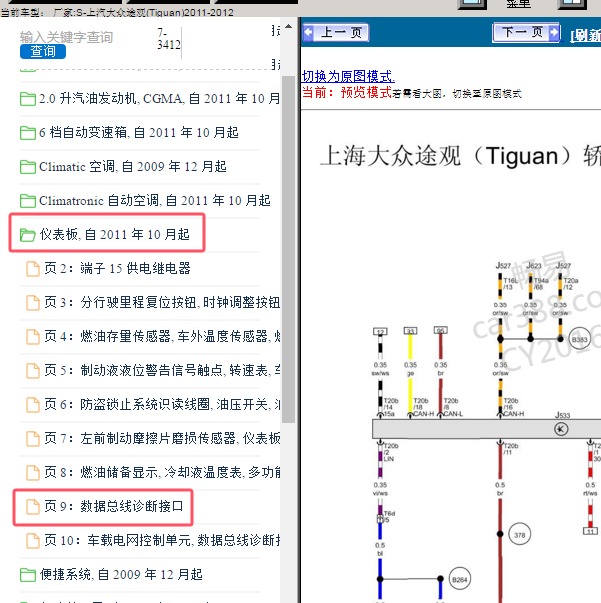This screenshot has width=601, height=603.
Task: Open 页 5:制动液液位警告信号触点 page
Action: (162, 370)
